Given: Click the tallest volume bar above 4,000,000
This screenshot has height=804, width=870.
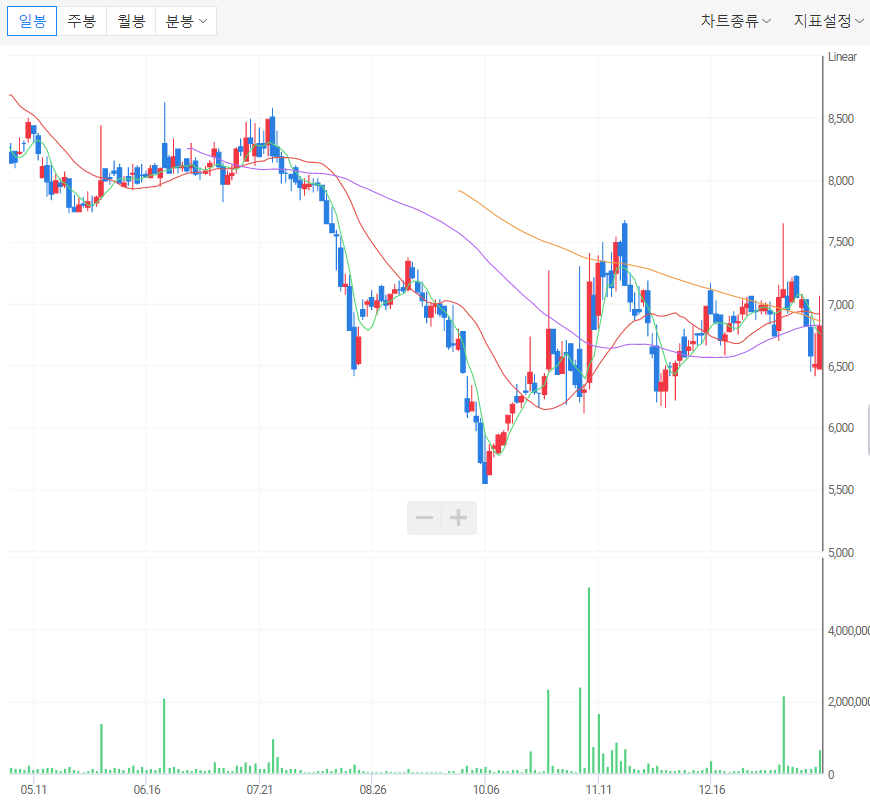Looking at the screenshot, I should click(x=589, y=680).
